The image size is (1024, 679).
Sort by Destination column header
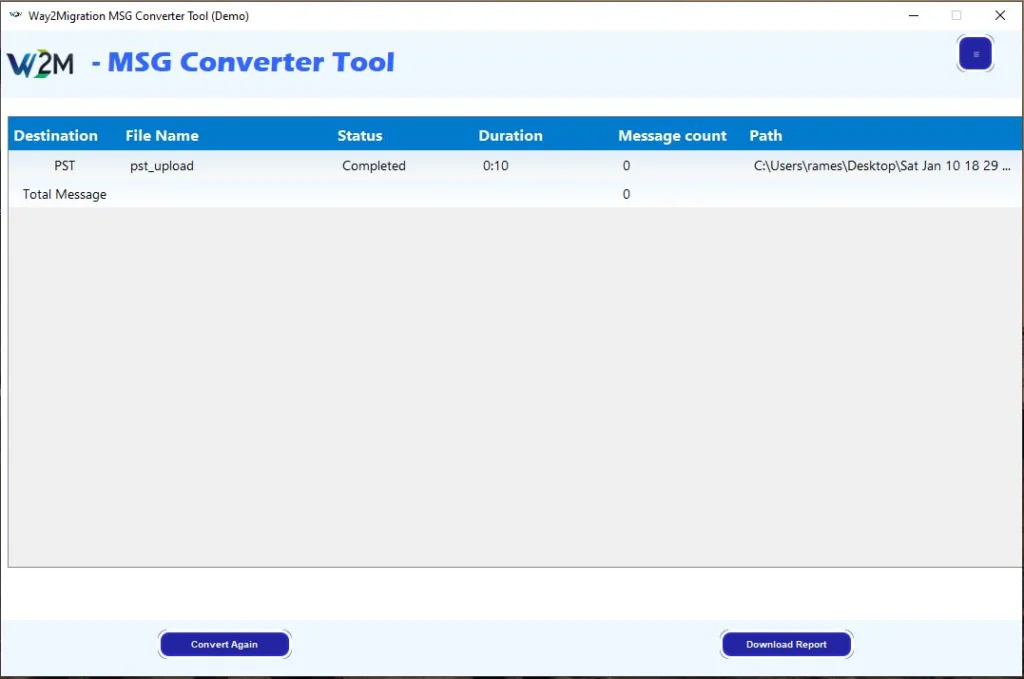pos(56,136)
